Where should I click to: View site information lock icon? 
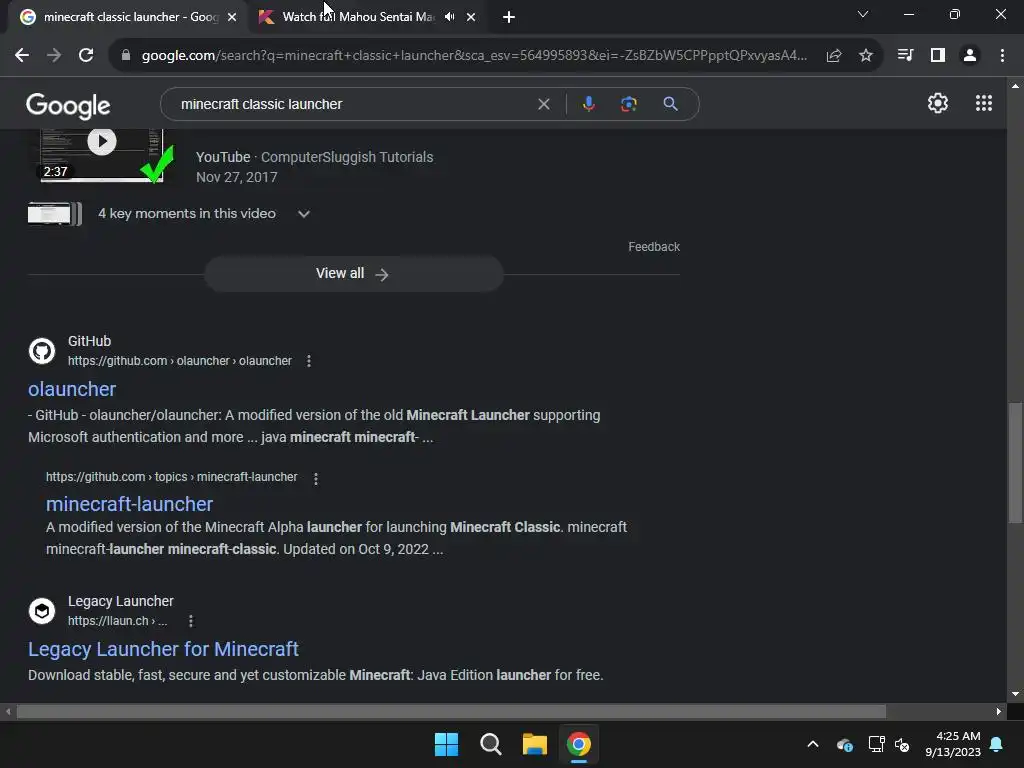126,56
